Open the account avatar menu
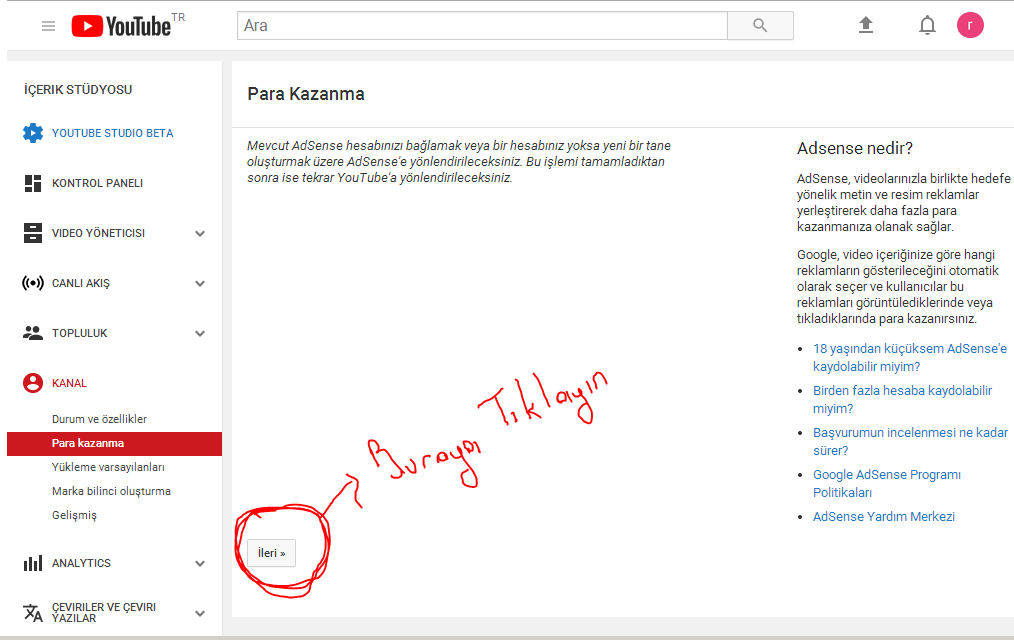This screenshot has width=1014, height=640. click(x=970, y=25)
